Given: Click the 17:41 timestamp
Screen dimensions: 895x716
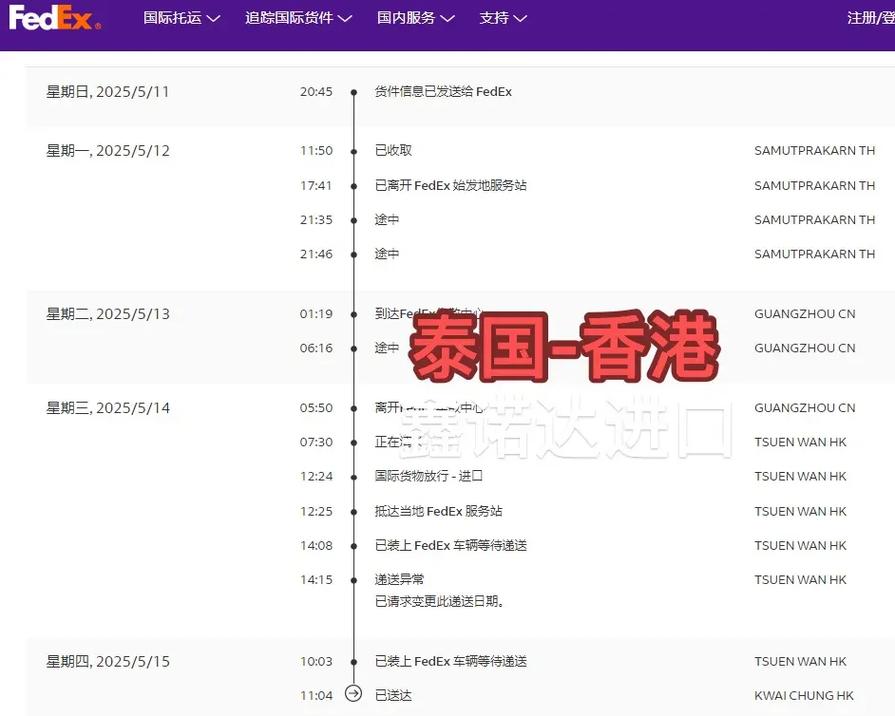Looking at the screenshot, I should 316,186.
